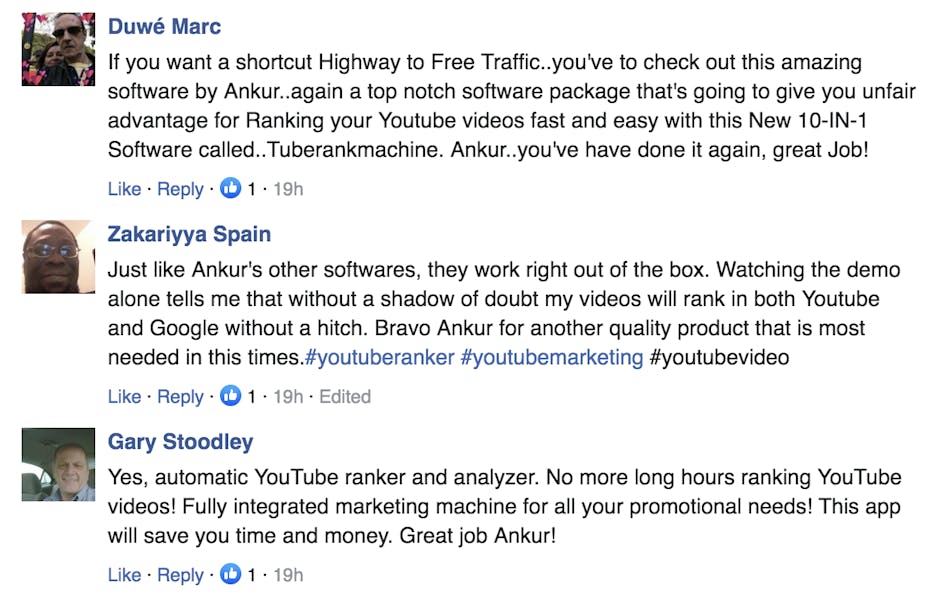Open Gary Stoodley's profile picture
This screenshot has height=606, width=938.
coord(58,464)
